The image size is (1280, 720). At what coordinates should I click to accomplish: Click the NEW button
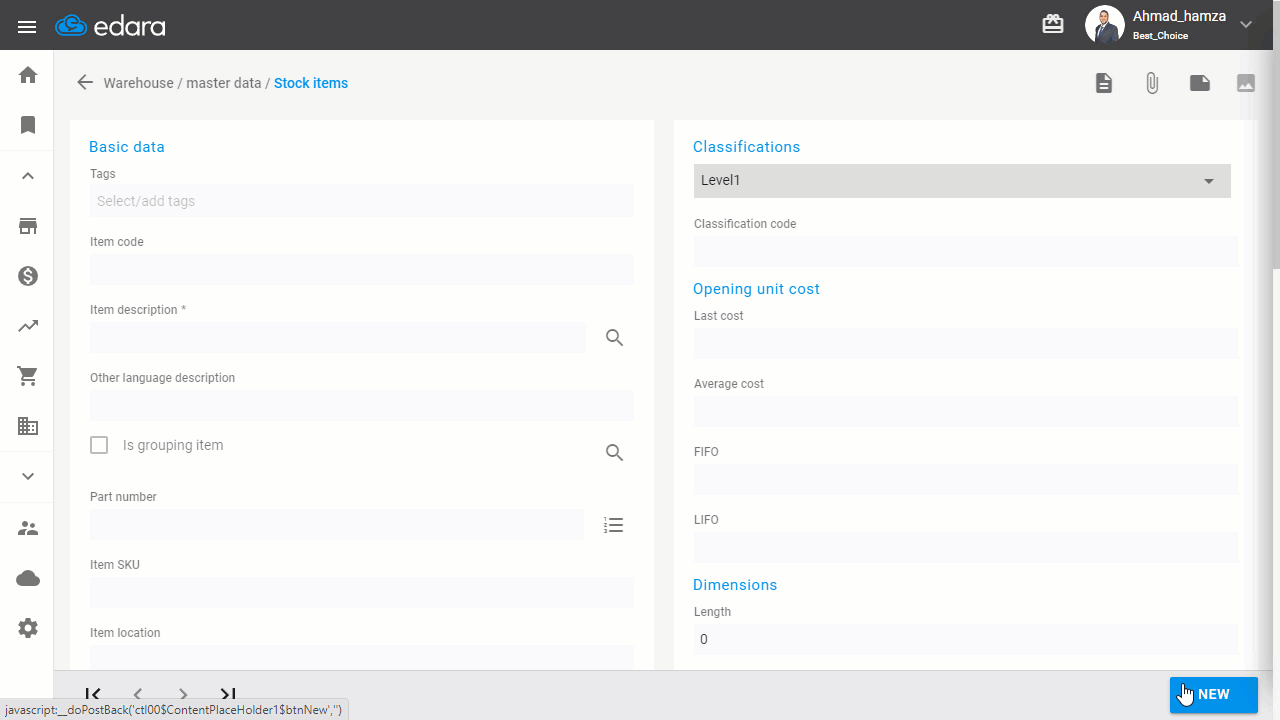[1213, 694]
